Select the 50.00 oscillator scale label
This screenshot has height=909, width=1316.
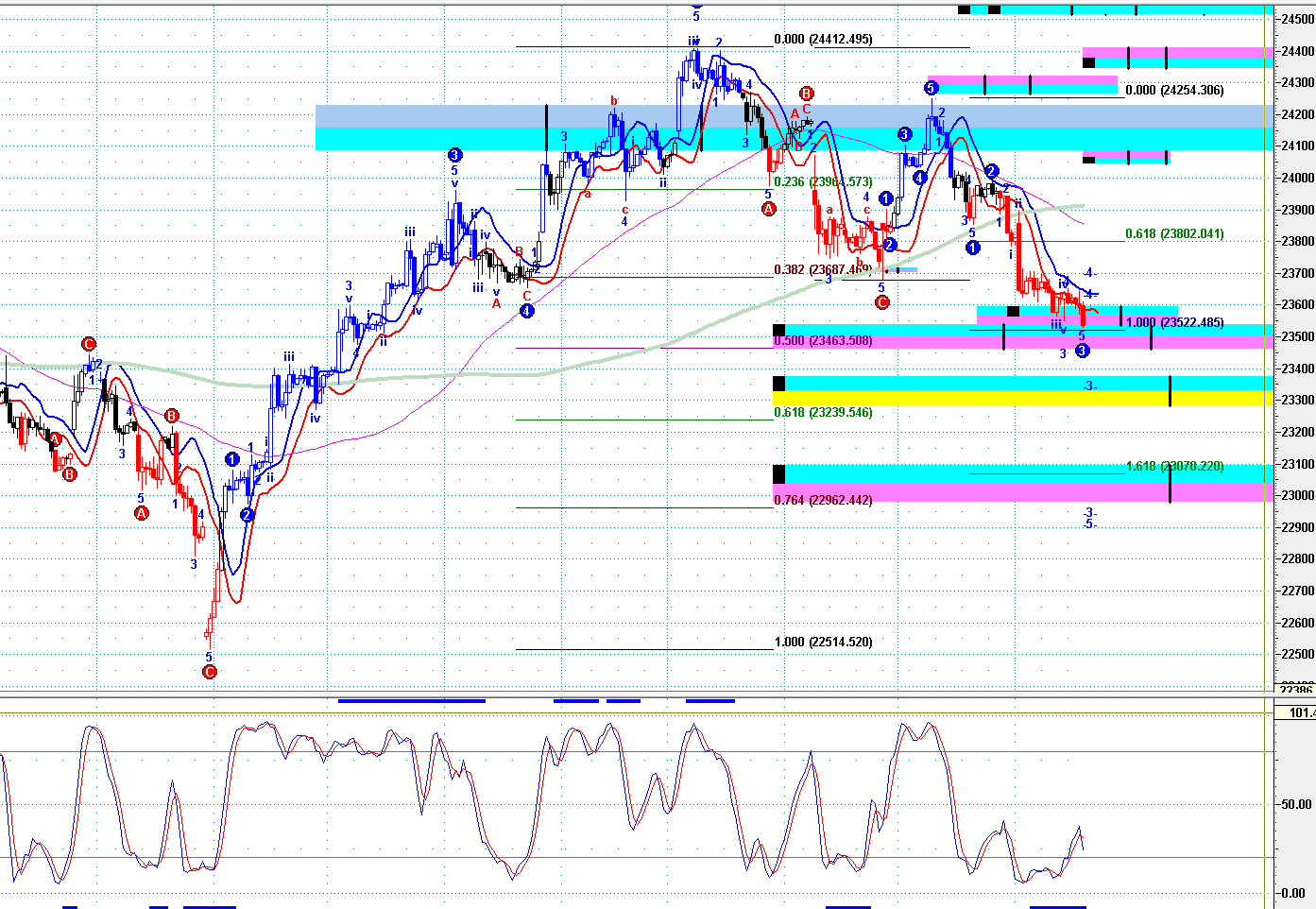[x=1295, y=804]
